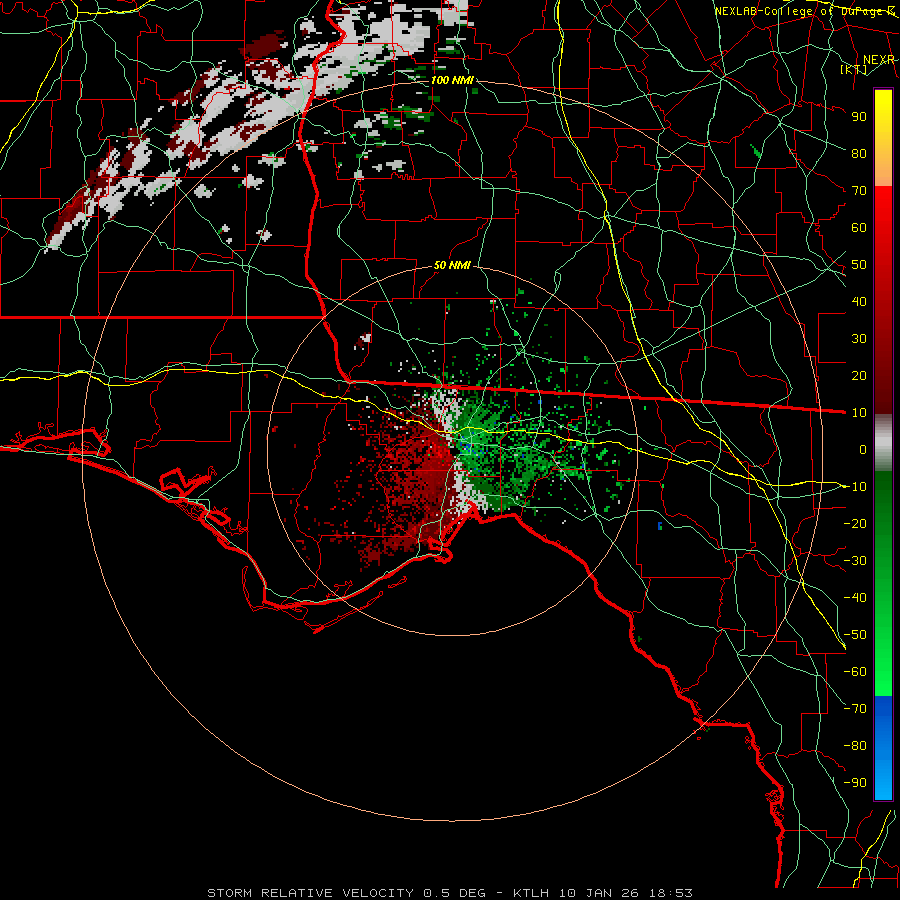This screenshot has width=900, height=900.
Task: Click the light blue segment at the color bar bottom
Action: click(883, 778)
